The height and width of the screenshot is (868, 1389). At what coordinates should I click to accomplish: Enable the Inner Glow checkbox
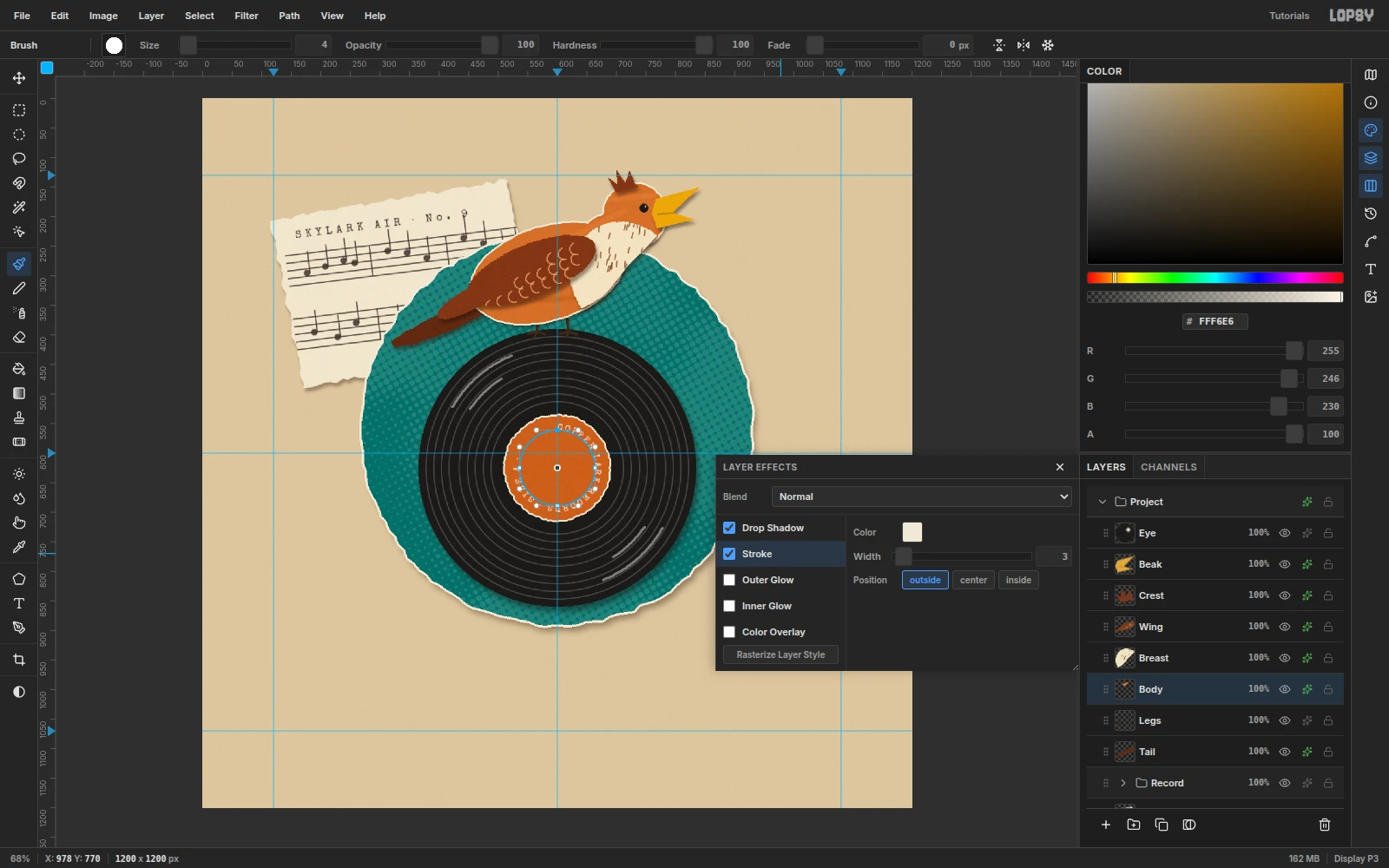coord(729,606)
